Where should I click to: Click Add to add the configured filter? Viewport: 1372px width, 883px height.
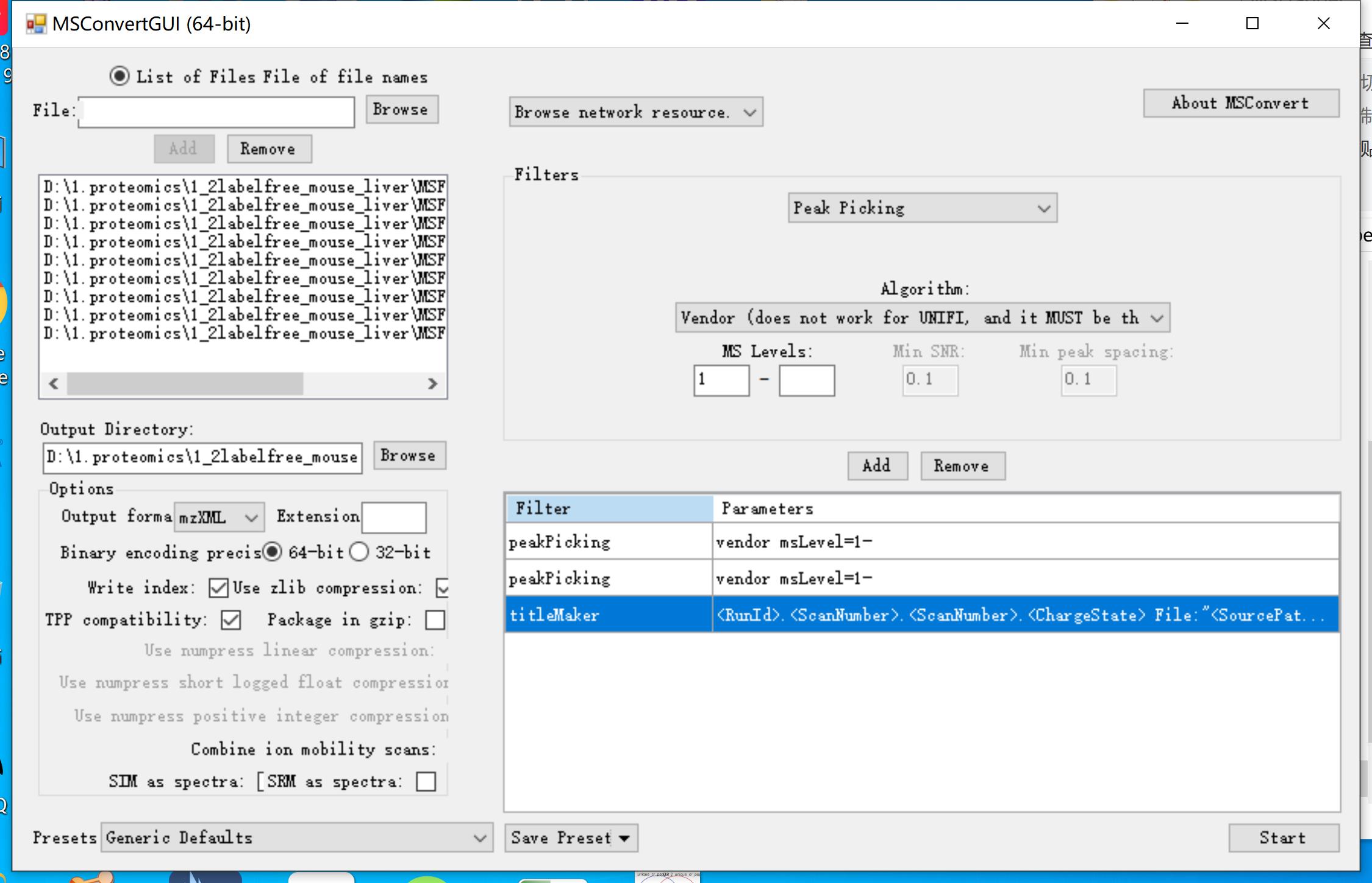[x=877, y=465]
